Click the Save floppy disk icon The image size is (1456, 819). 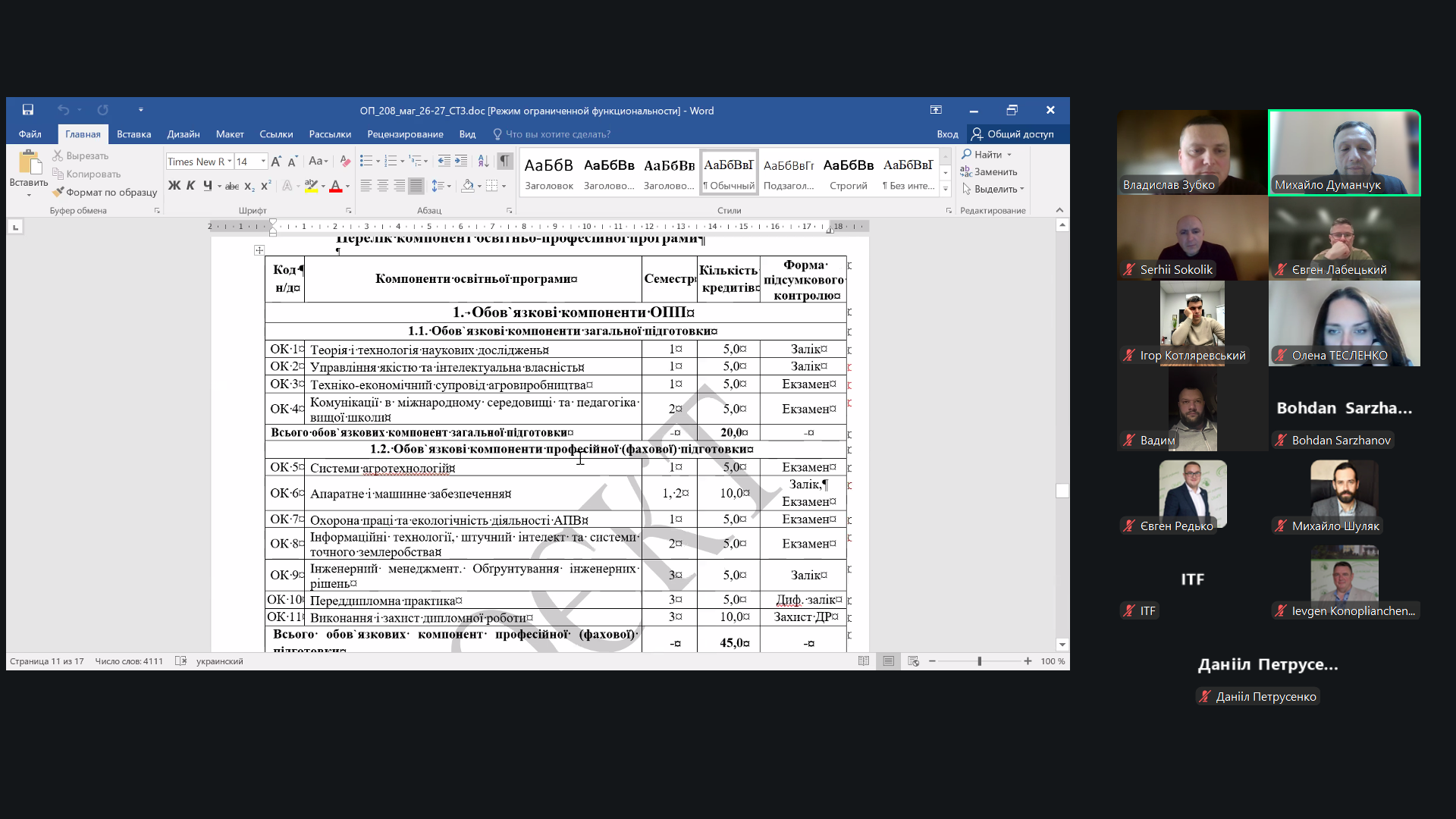tap(28, 110)
